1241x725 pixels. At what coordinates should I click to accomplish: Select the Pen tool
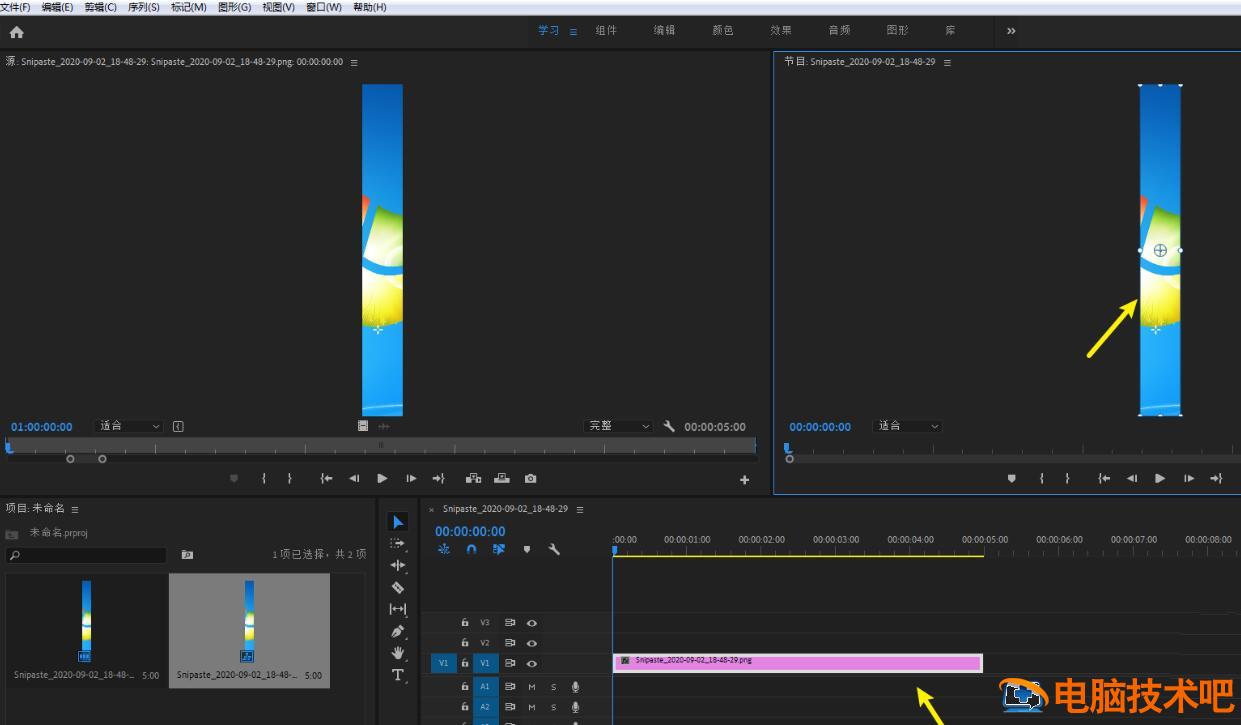pyautogui.click(x=398, y=631)
